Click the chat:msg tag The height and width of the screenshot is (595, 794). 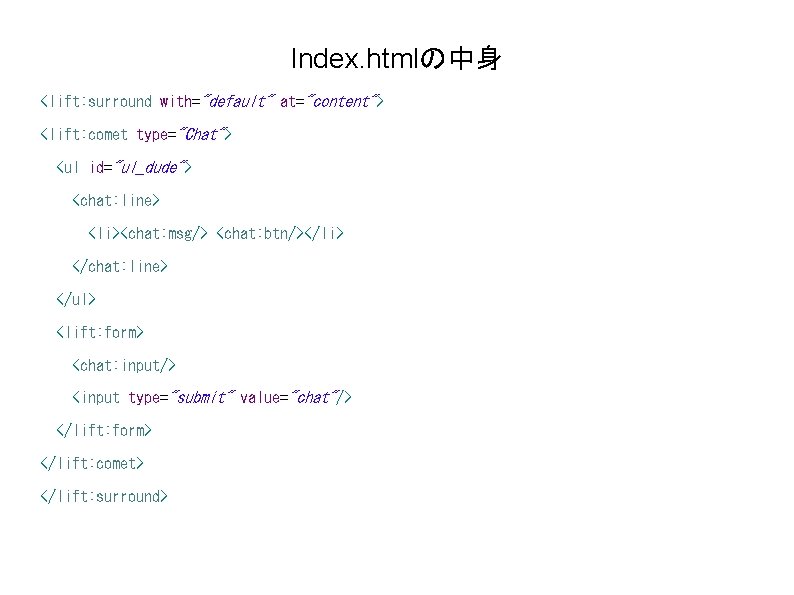coord(164,233)
